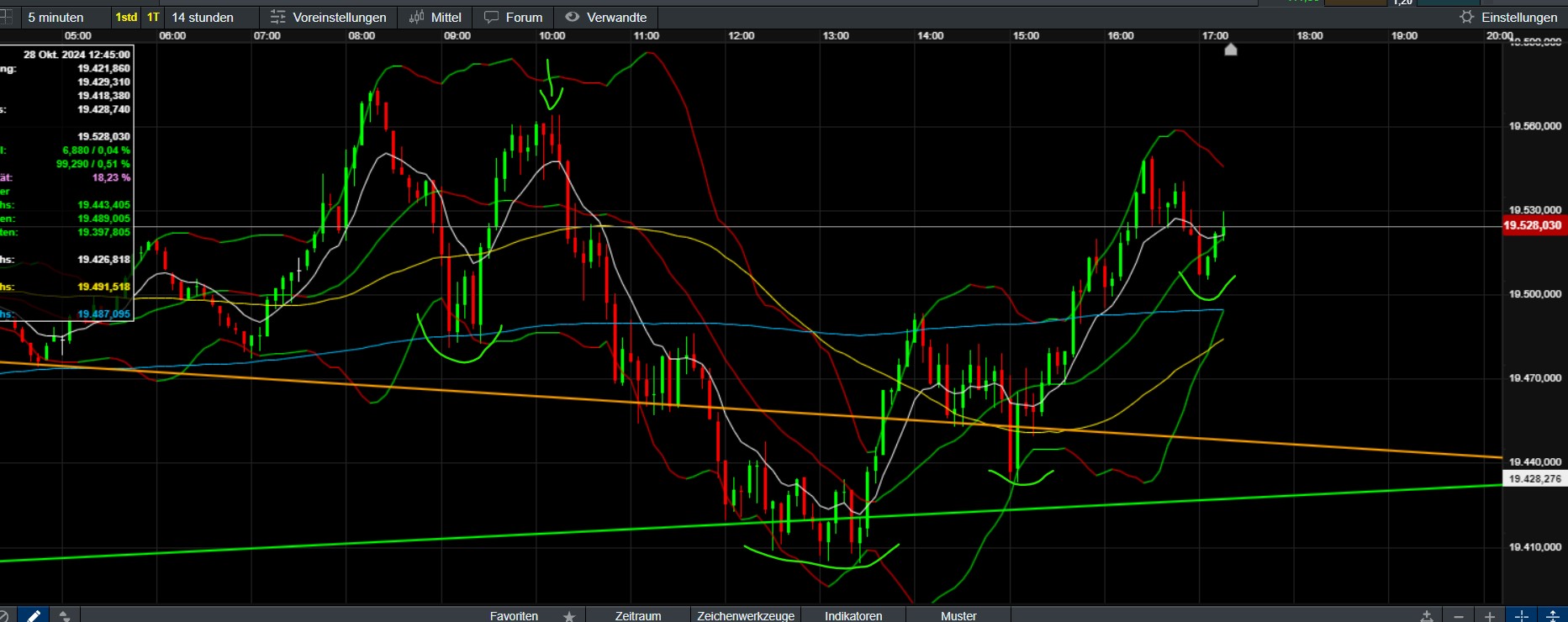Click the Einstellungen gear icon

pos(1467,17)
